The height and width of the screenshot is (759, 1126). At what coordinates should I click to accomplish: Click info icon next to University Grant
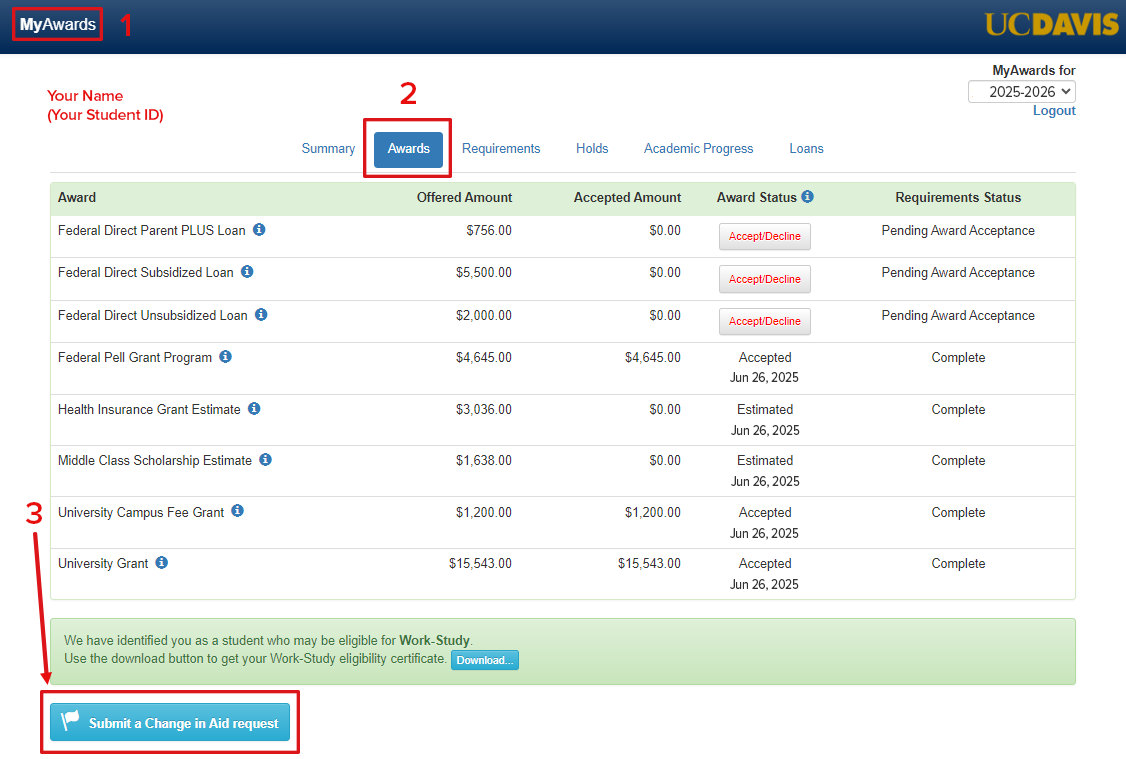point(162,563)
